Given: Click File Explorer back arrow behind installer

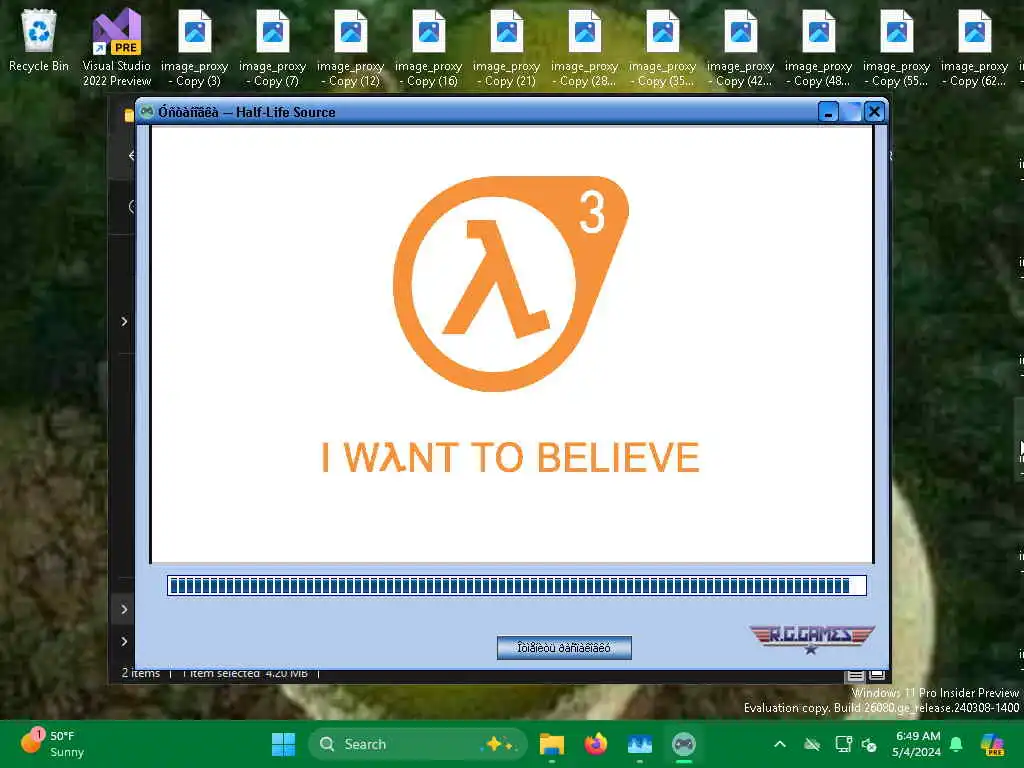Looking at the screenshot, I should tap(131, 155).
